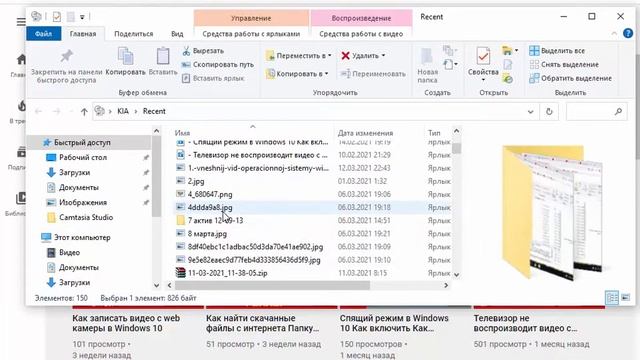Switch to Details view icon in status bar
640x360 pixels.
tap(612, 298)
